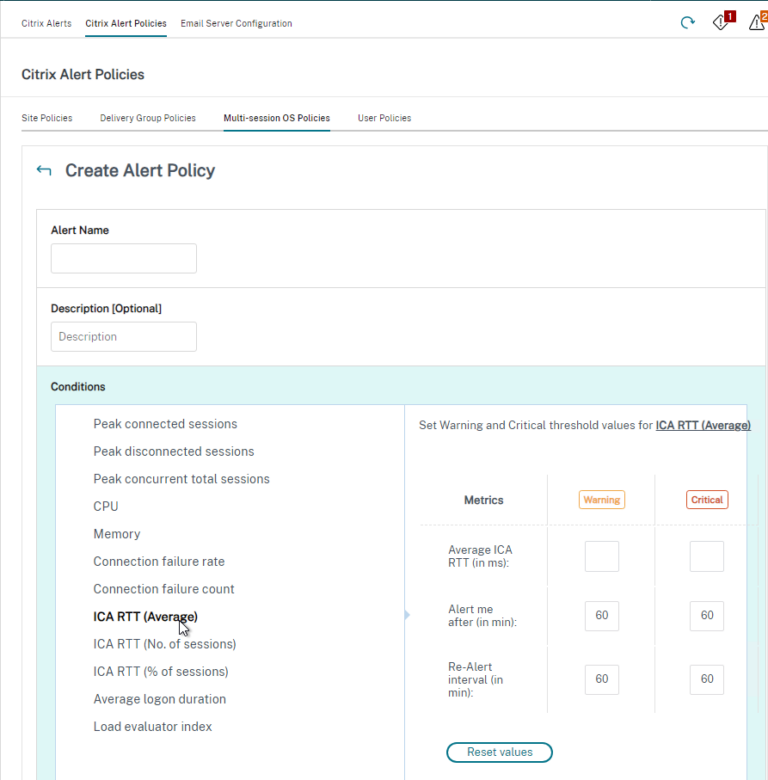
Task: Click Critical field for Alert me after
Action: (706, 616)
